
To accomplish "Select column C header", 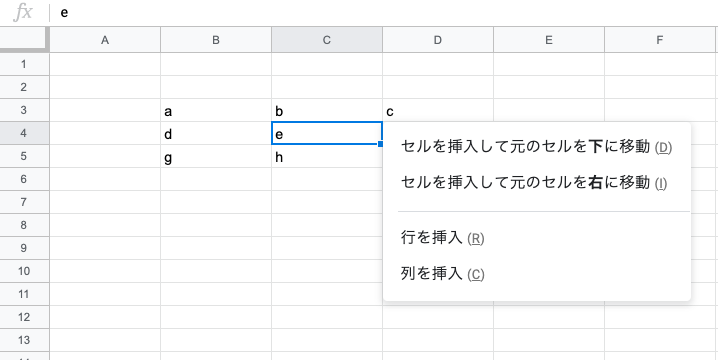I will (326, 40).
